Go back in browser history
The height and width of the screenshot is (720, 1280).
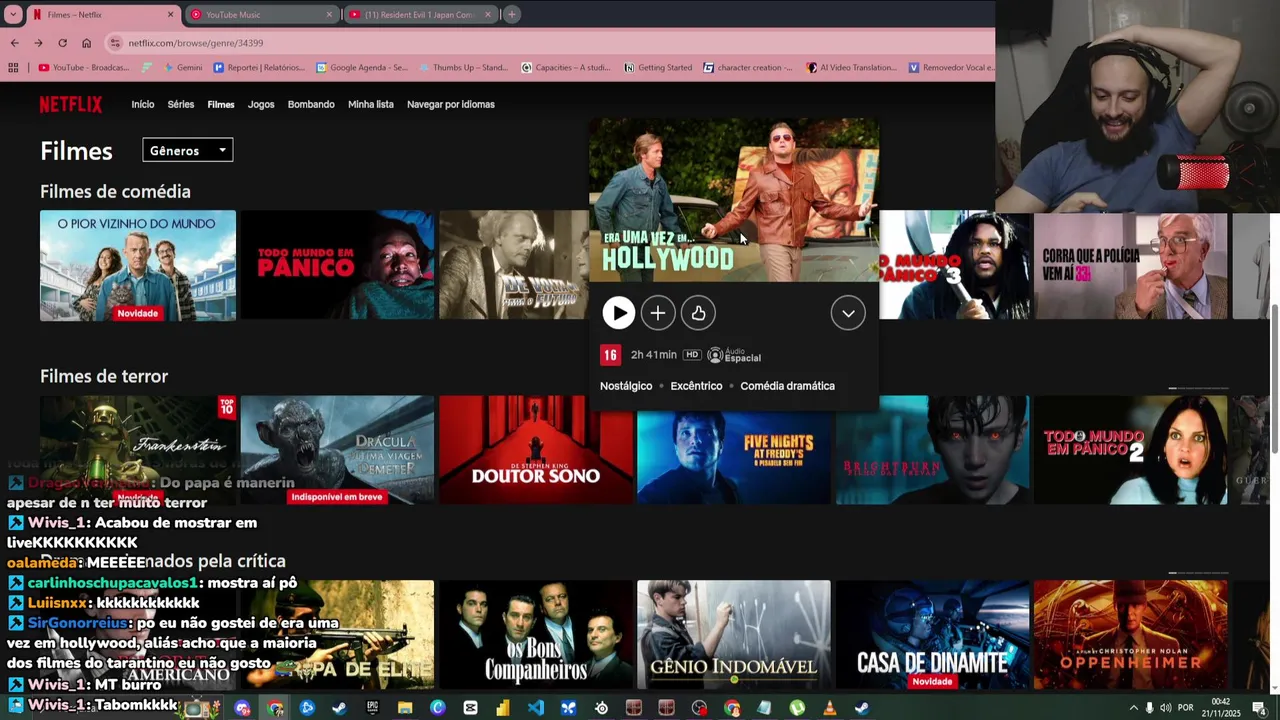pos(14,43)
